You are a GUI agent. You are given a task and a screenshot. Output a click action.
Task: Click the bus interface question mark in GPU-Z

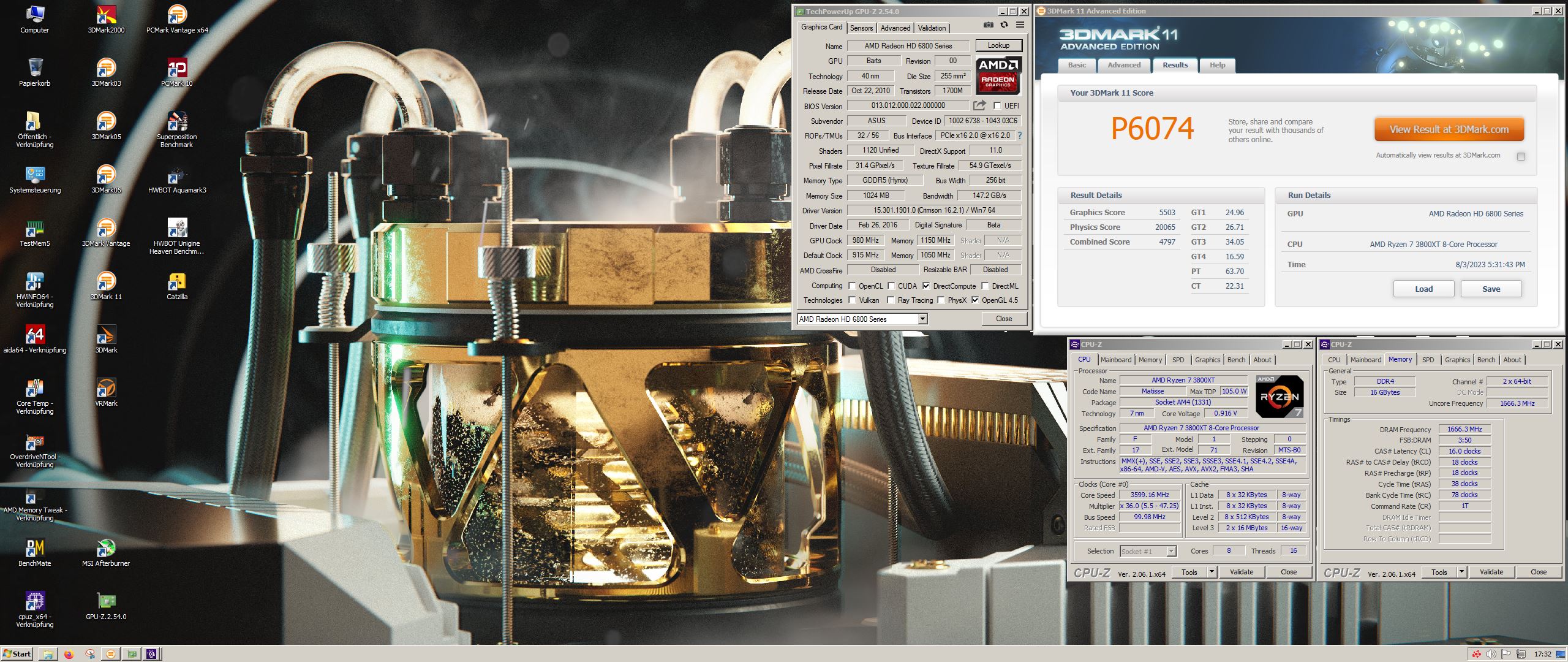click(1020, 135)
